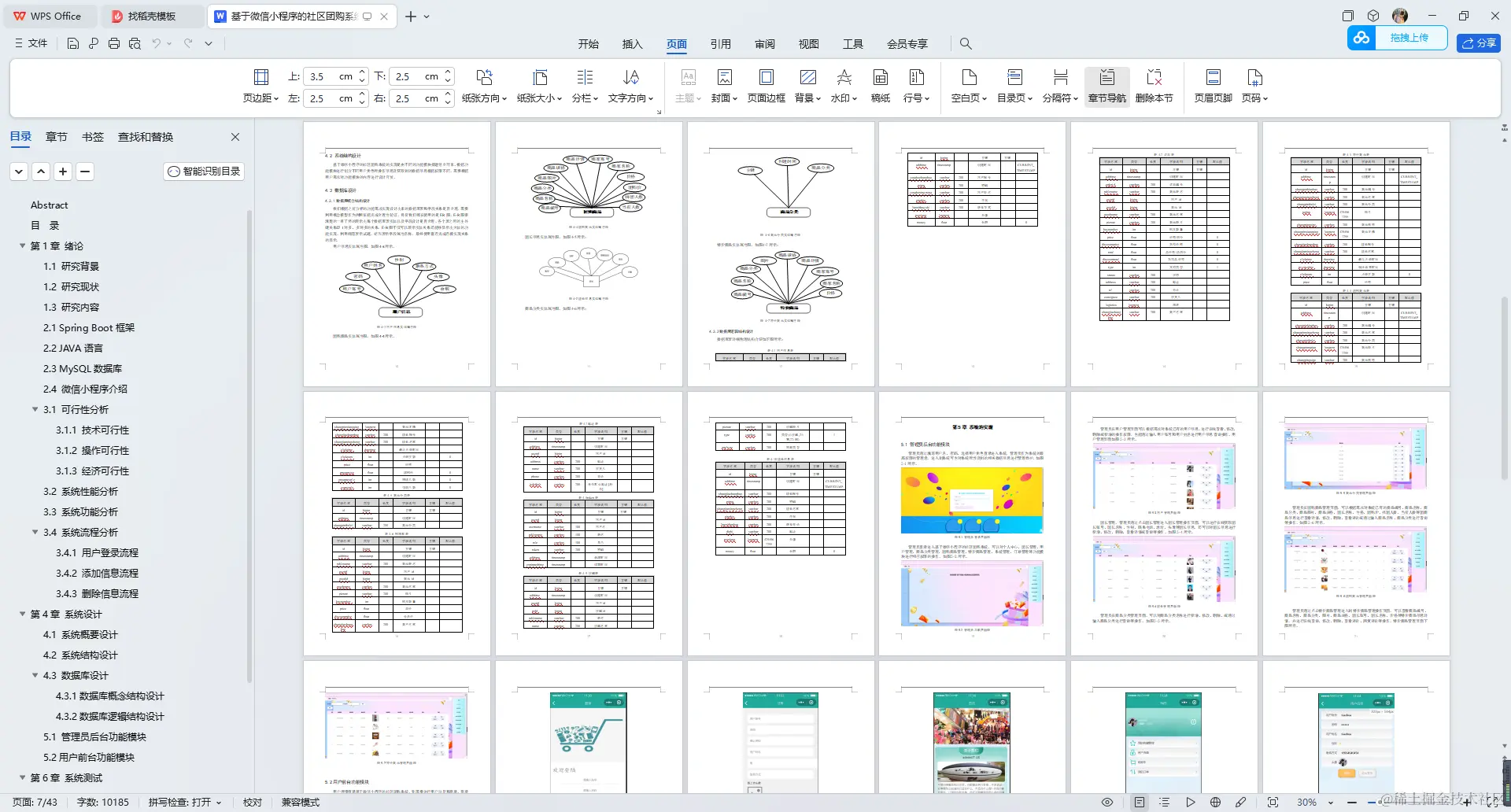Collapse the 第4章 系统设计 outline node

tap(23, 615)
